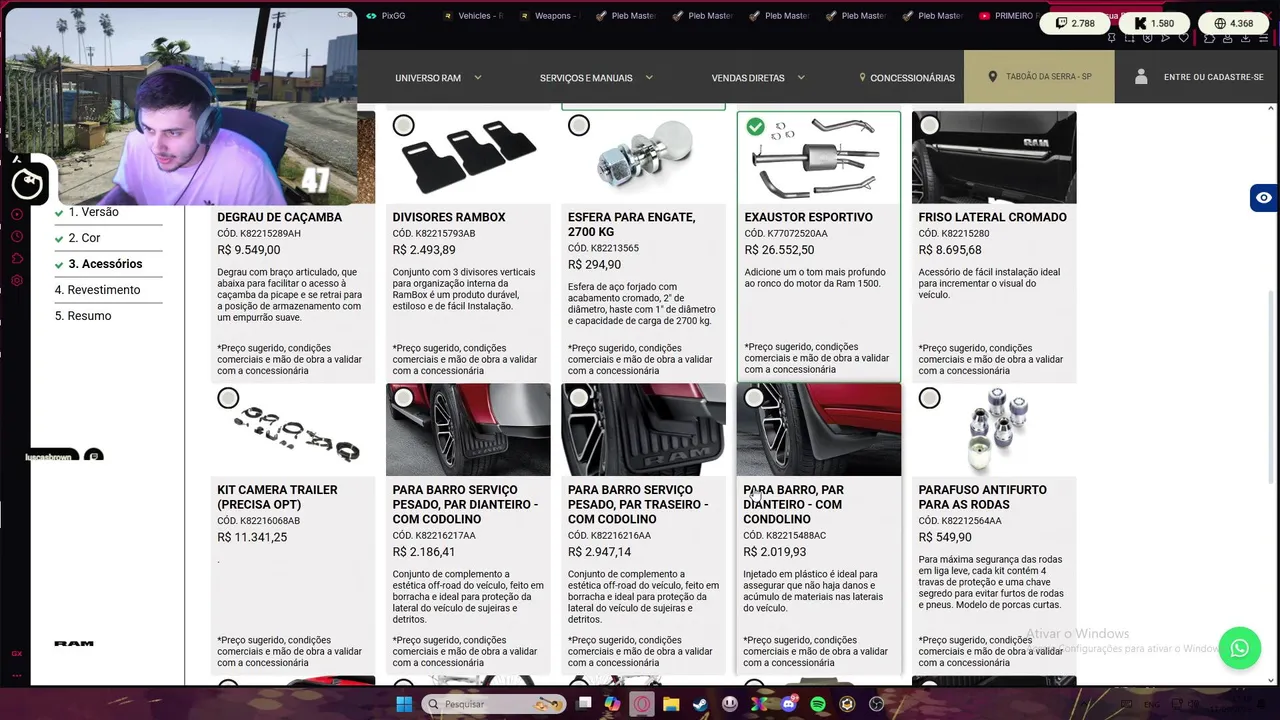Click Windows taskbar Pesquisar search box
The height and width of the screenshot is (720, 1280).
coord(495,704)
